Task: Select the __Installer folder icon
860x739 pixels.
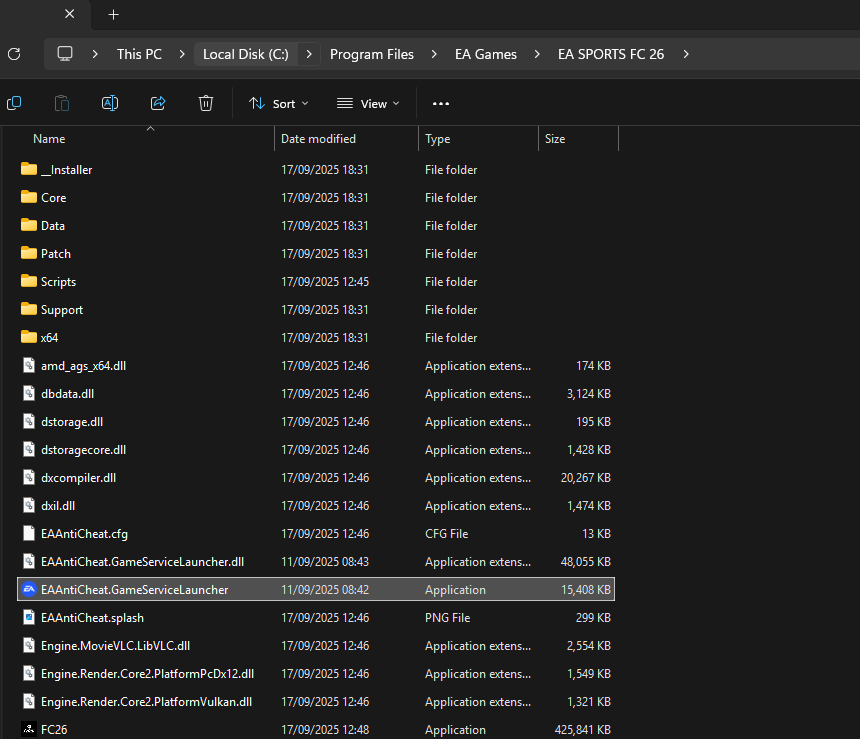Action: (x=29, y=169)
